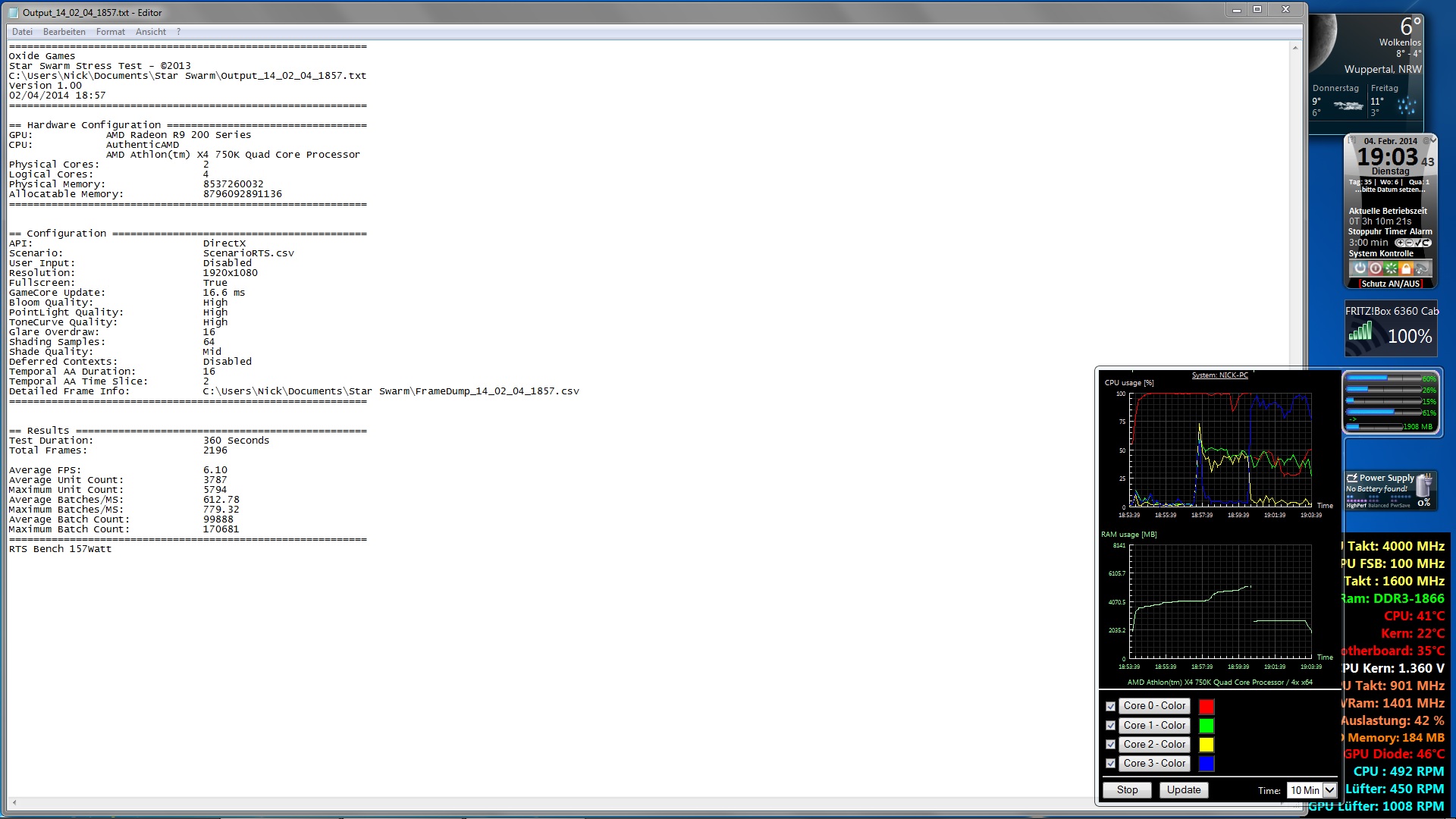Disable the Core 3 graph checkbox
This screenshot has width=1456, height=819.
click(1110, 764)
